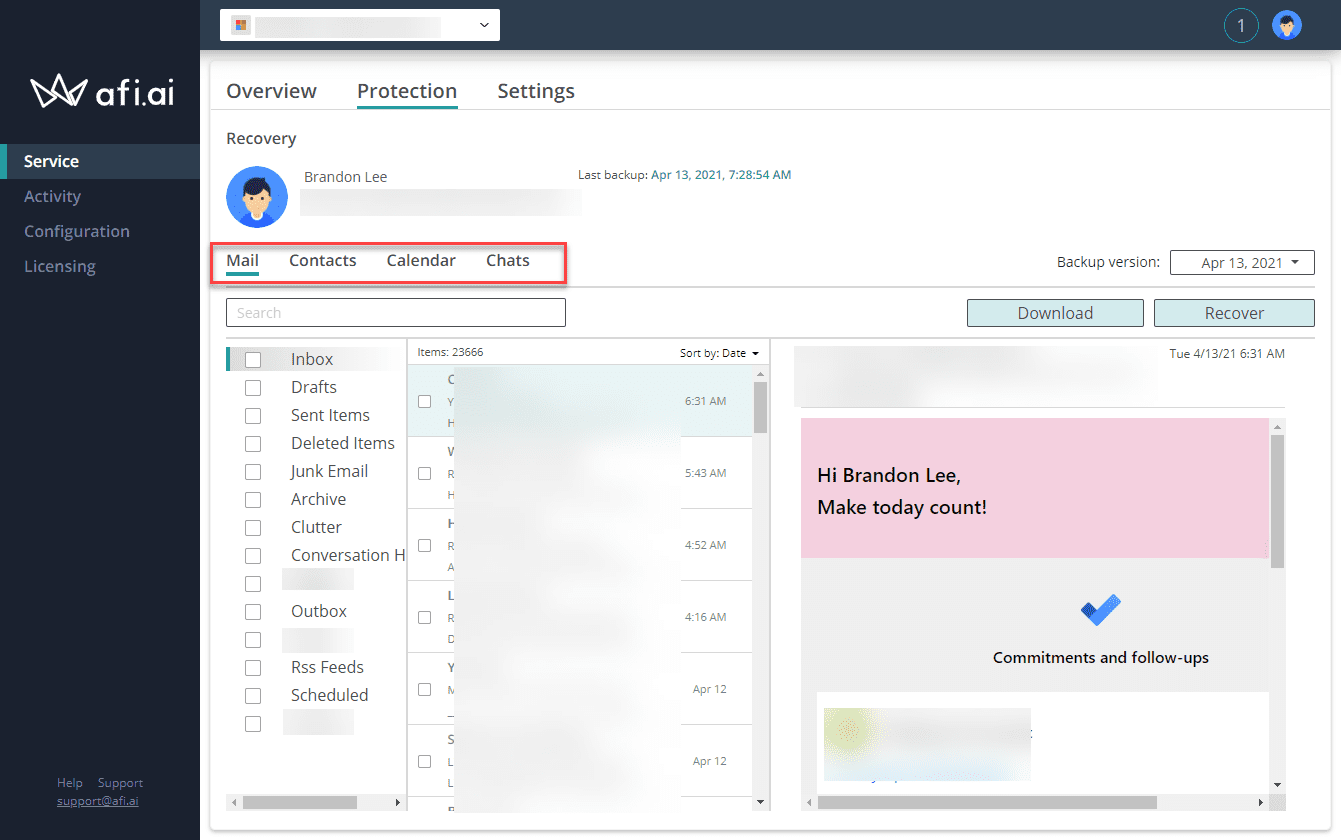Open the user profile avatar menu
This screenshot has width=1341, height=840.
1287,25
